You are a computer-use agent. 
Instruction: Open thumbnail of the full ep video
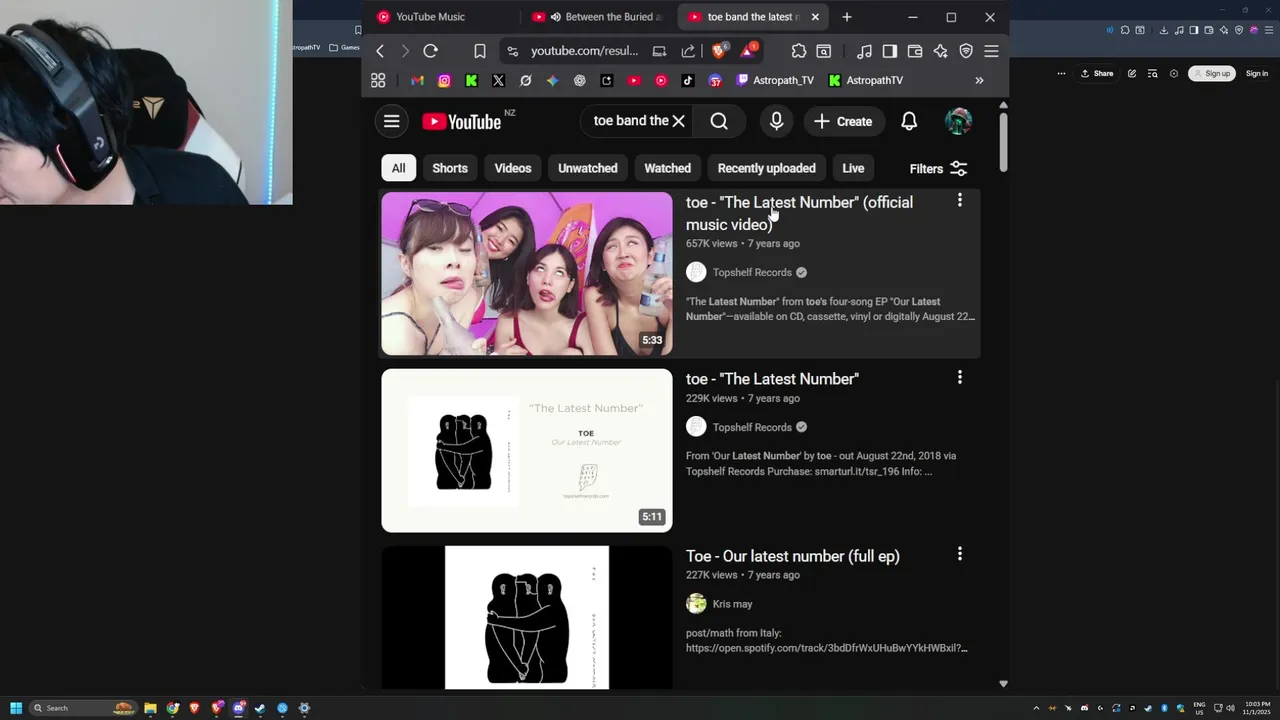(x=527, y=617)
